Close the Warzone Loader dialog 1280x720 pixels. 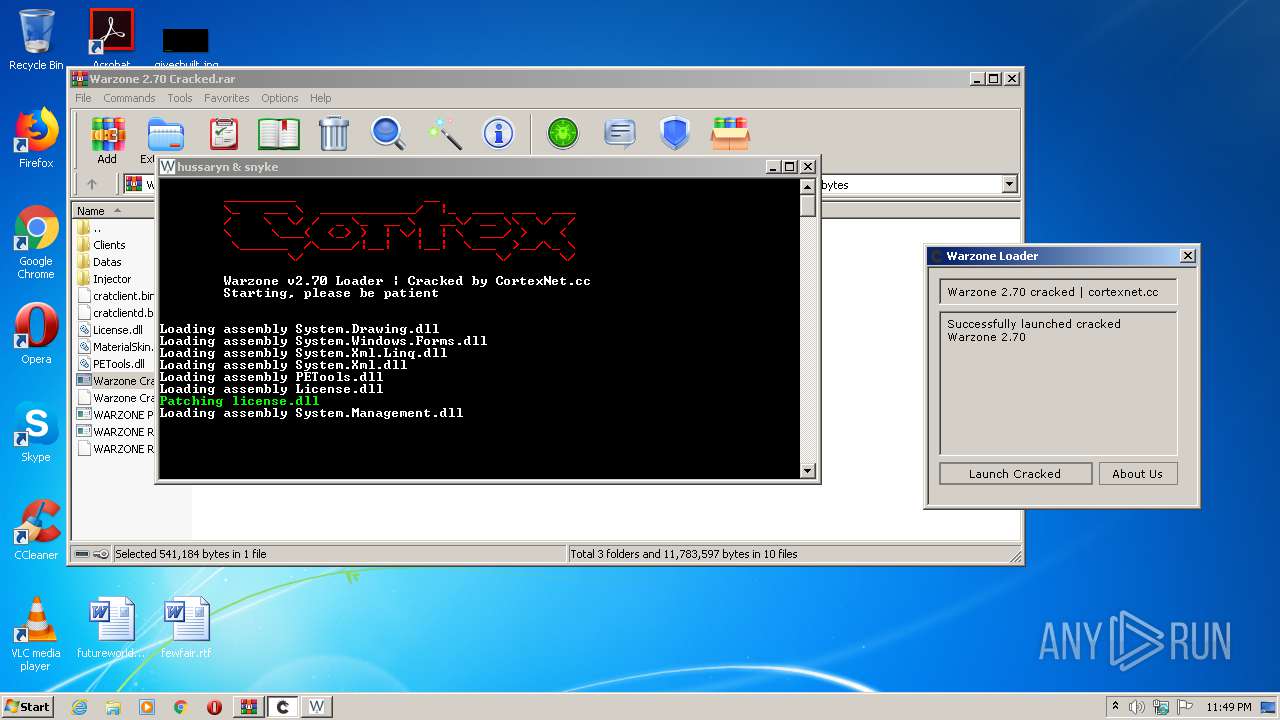coord(1187,256)
